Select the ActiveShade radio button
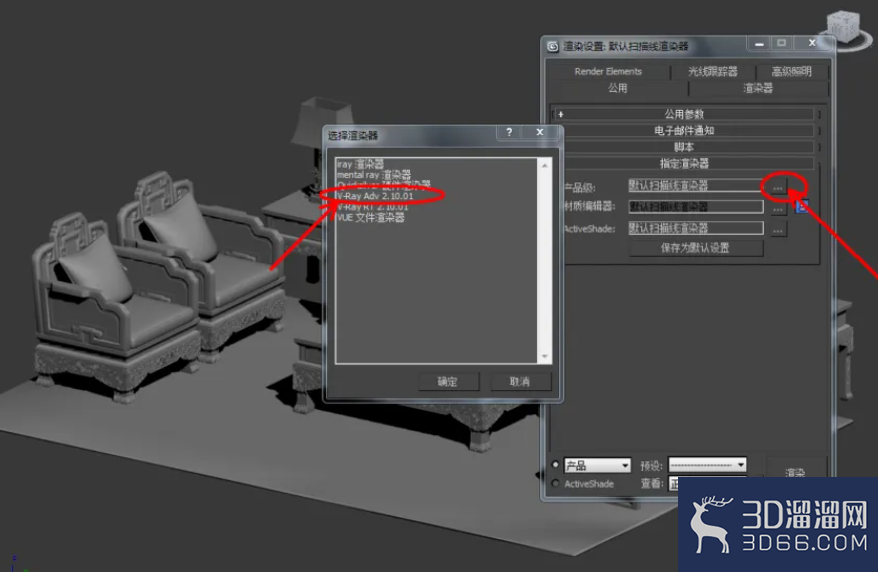Viewport: 878px width, 572px height. click(x=555, y=484)
